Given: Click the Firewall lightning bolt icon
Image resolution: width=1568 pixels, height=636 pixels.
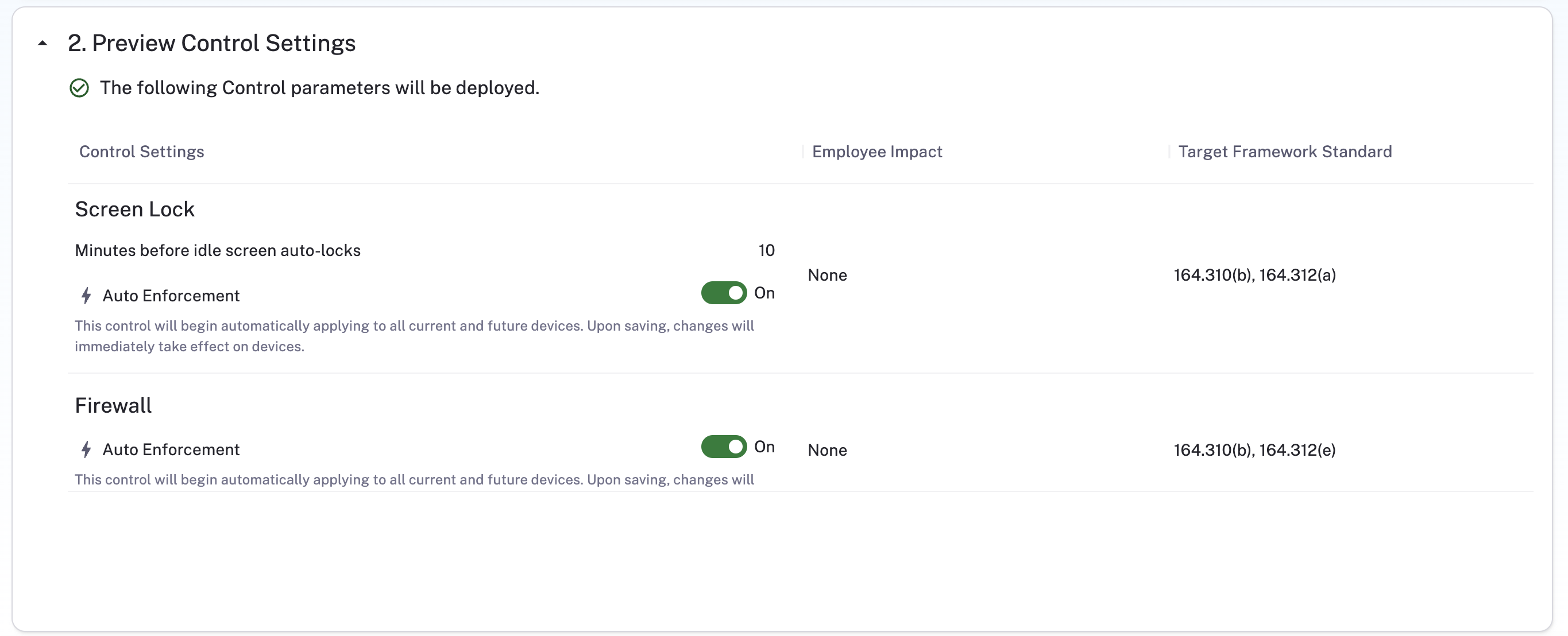Looking at the screenshot, I should point(86,450).
